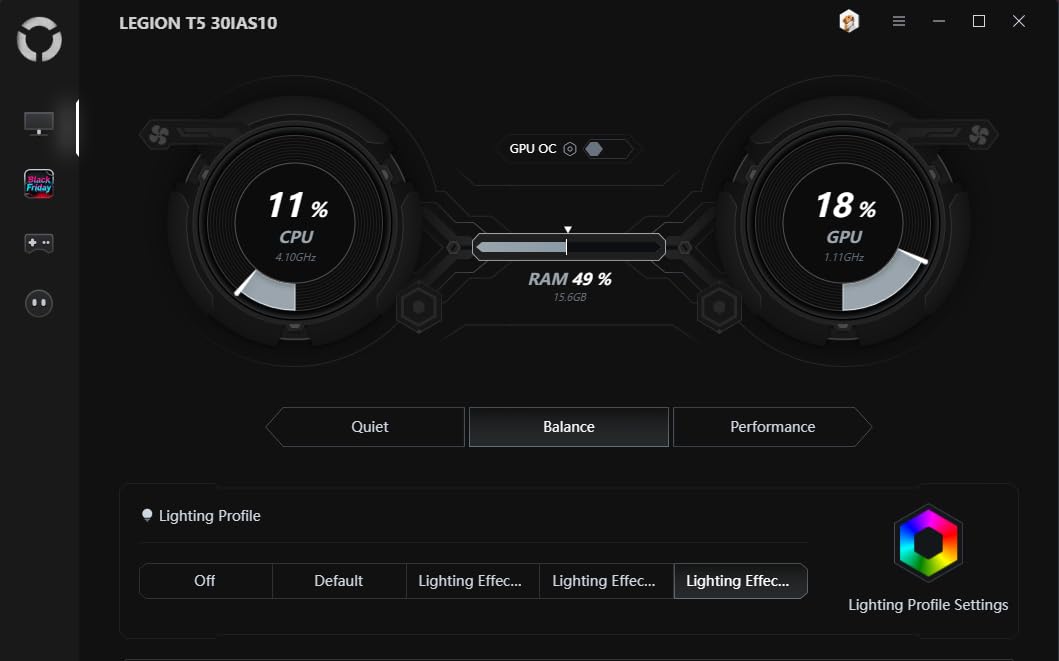Click the GPU OC hexagon settings icon
Image resolution: width=1059 pixels, height=661 pixels.
pos(570,149)
